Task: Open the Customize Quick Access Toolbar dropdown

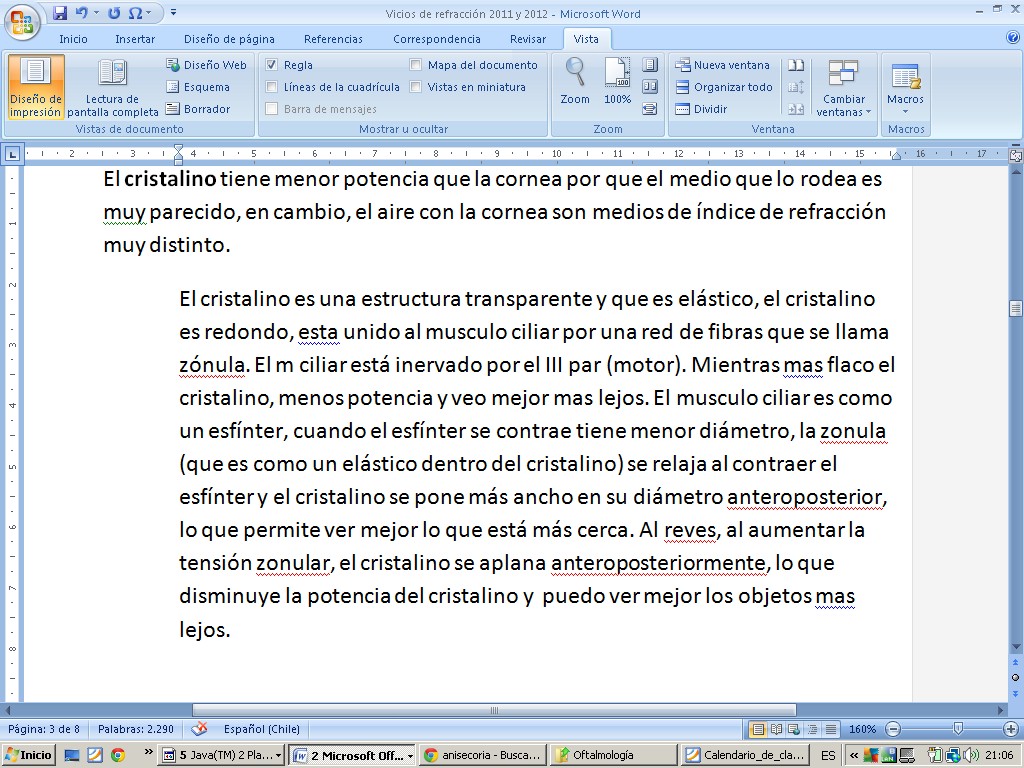Action: click(174, 13)
